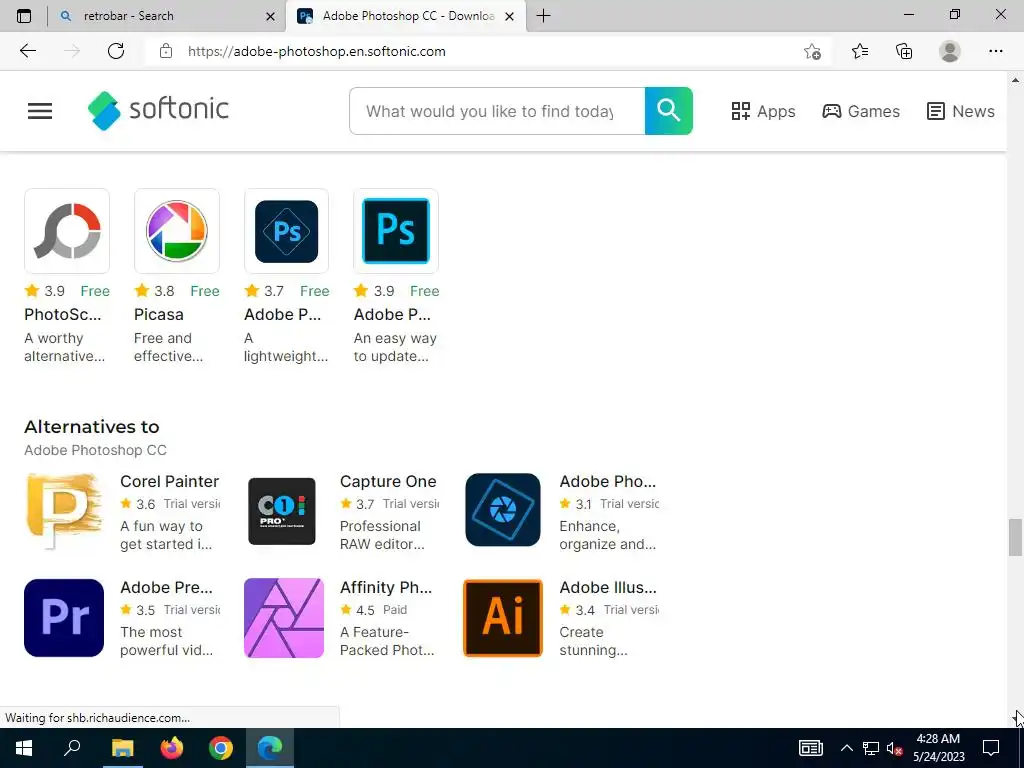This screenshot has height=768, width=1024.
Task: Open the Adobe Photoshop Elements icon
Action: 503,510
